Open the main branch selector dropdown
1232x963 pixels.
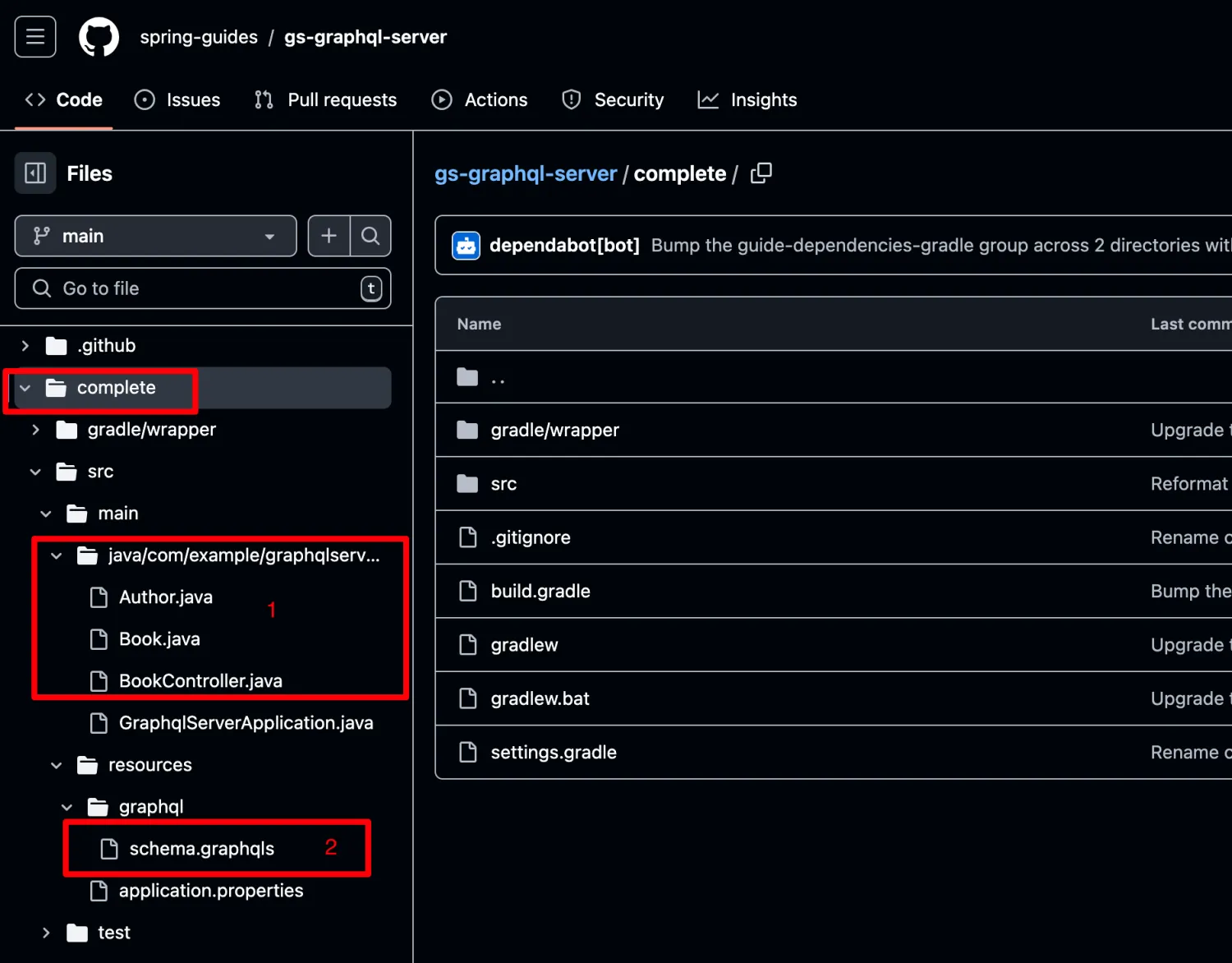[x=155, y=236]
